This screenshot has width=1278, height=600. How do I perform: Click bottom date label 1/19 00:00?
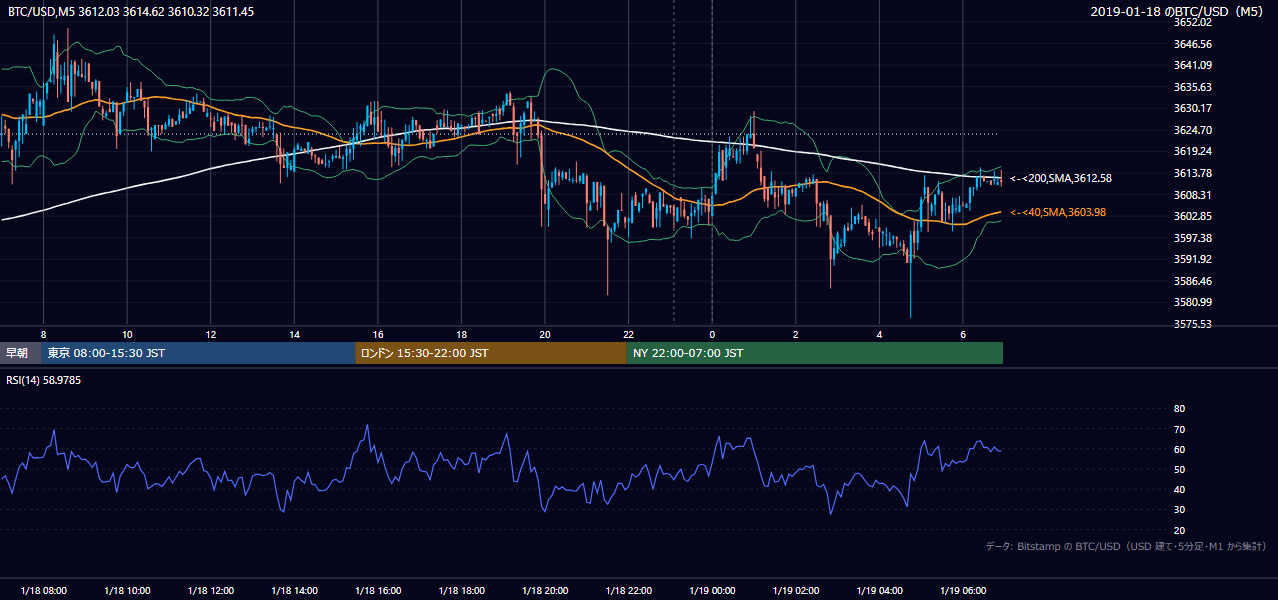[712, 590]
